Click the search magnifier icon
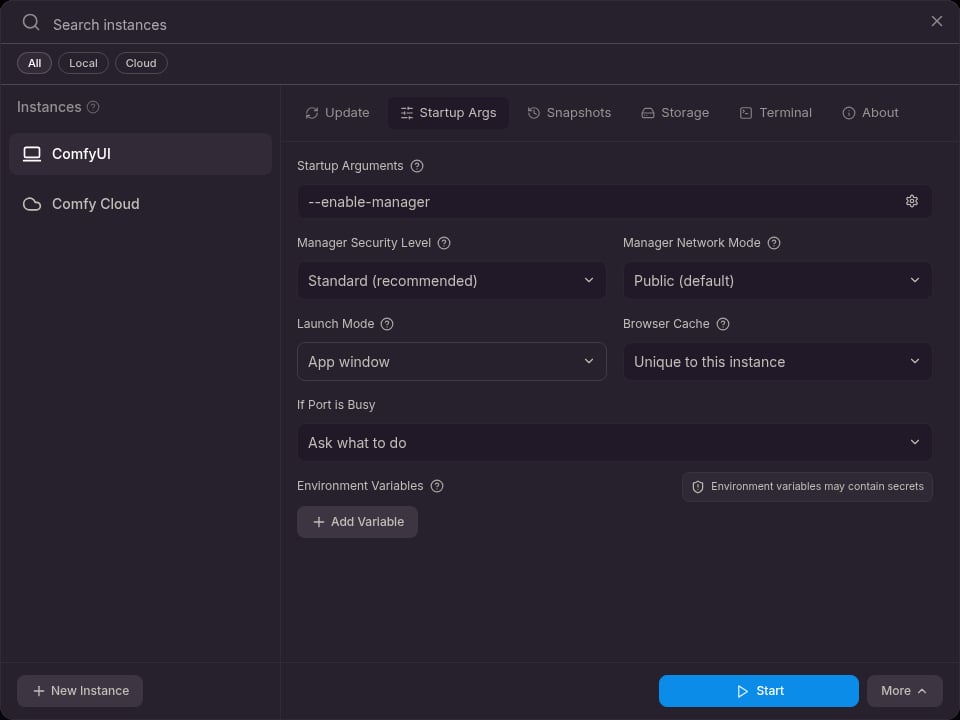Image resolution: width=960 pixels, height=720 pixels. click(31, 23)
